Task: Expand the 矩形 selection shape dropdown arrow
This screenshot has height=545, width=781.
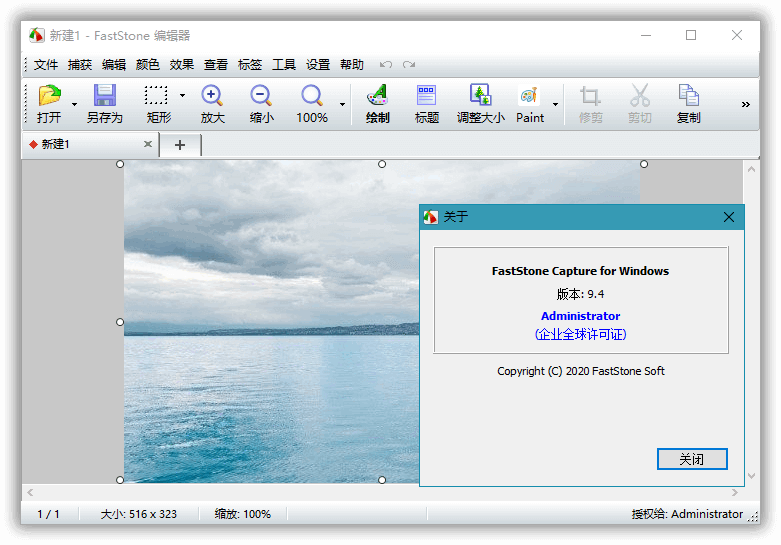Action: coord(182,96)
